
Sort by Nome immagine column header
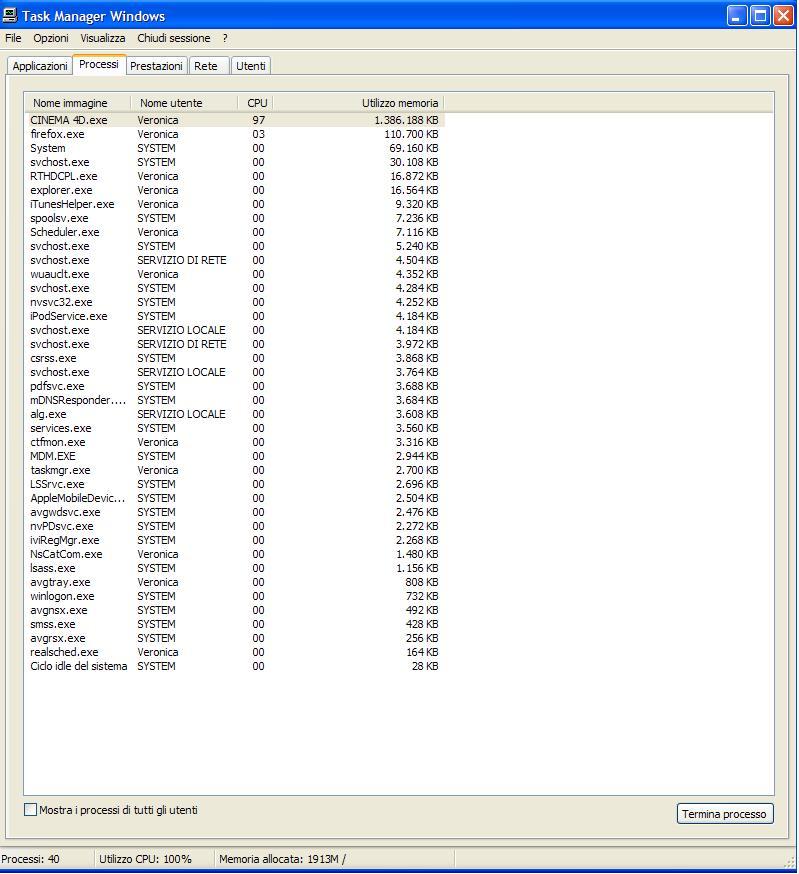77,103
